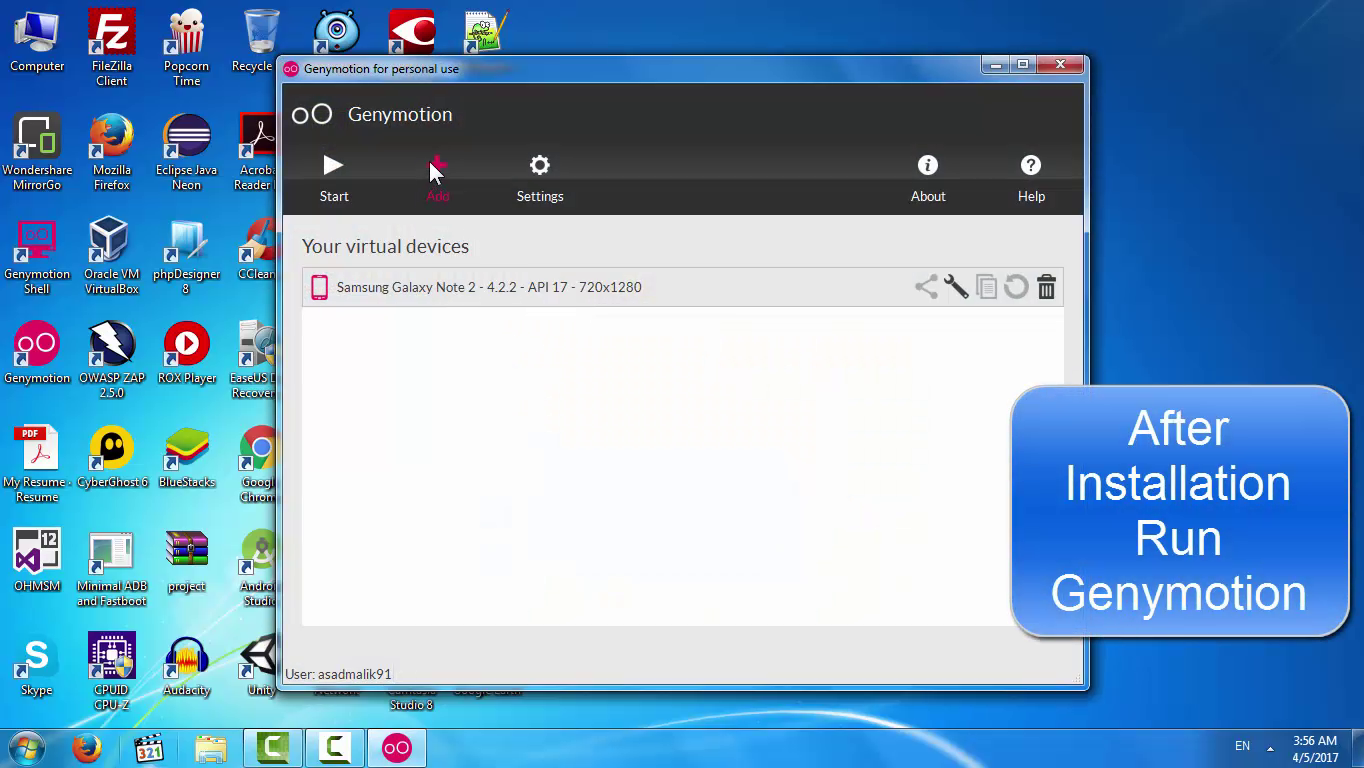Open the Windows Start menu
This screenshot has height=768, width=1364.
point(25,748)
